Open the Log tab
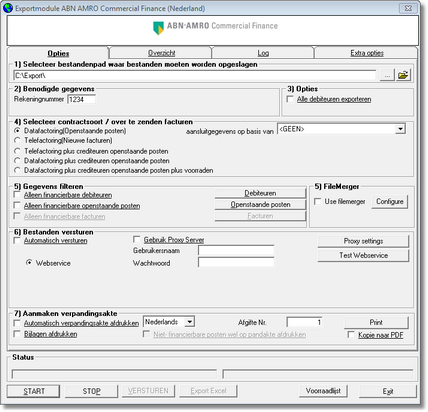Image resolution: width=428 pixels, height=412 pixels. 263,53
